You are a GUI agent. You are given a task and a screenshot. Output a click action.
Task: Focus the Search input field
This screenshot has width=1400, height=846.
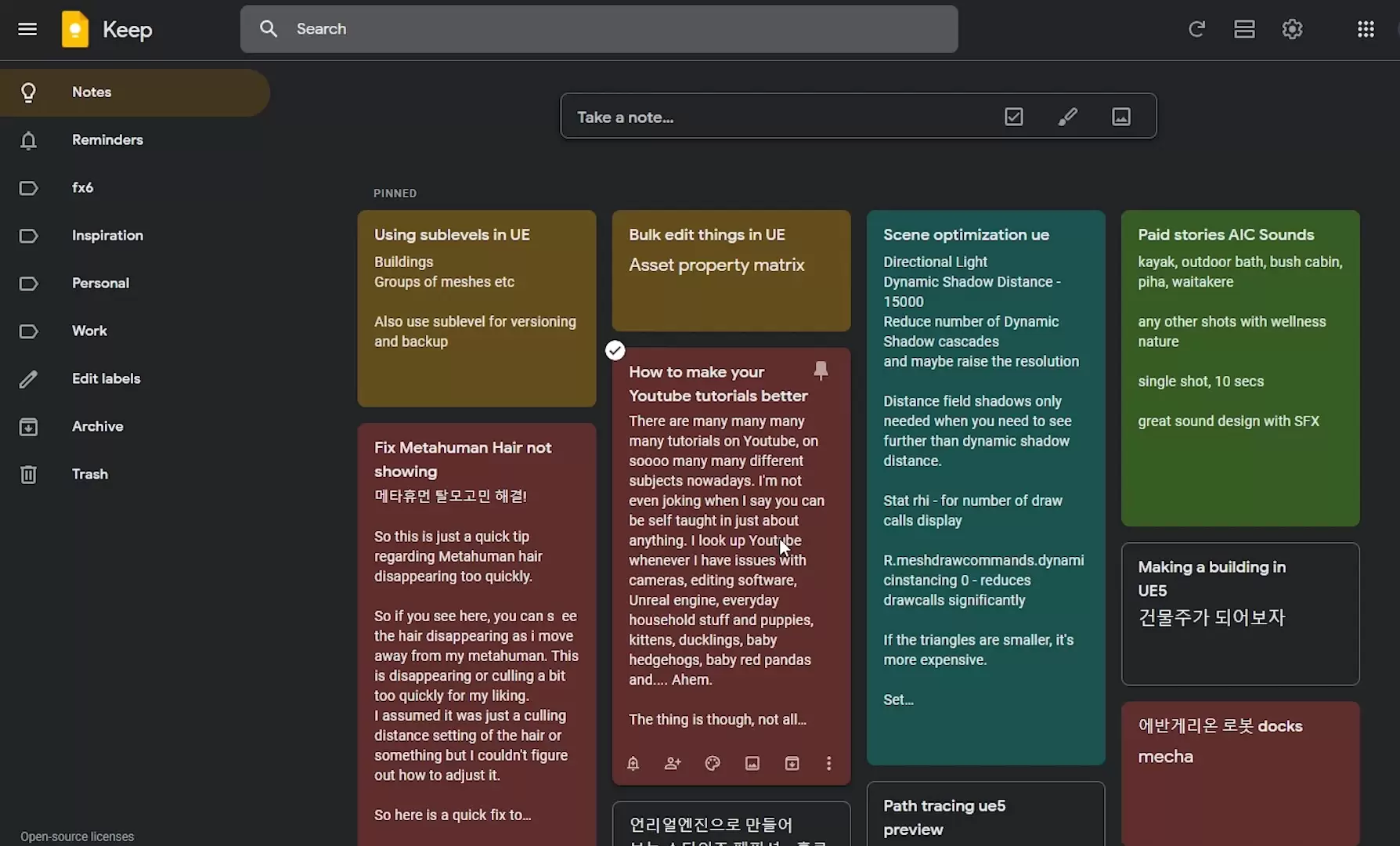click(x=599, y=29)
